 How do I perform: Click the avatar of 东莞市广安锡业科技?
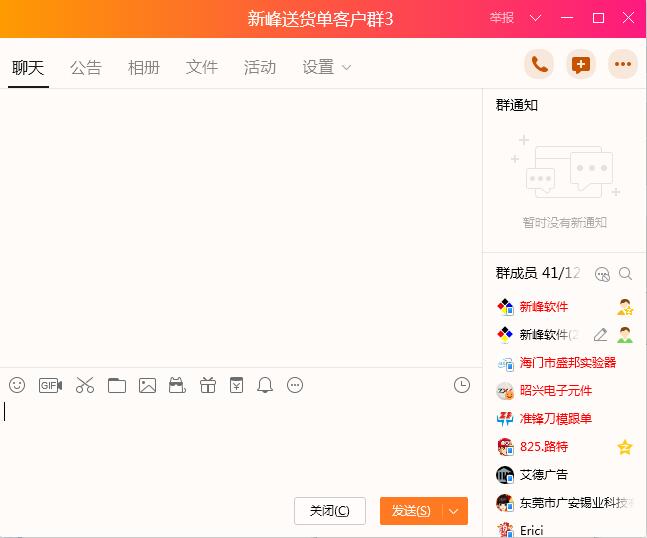tap(505, 503)
